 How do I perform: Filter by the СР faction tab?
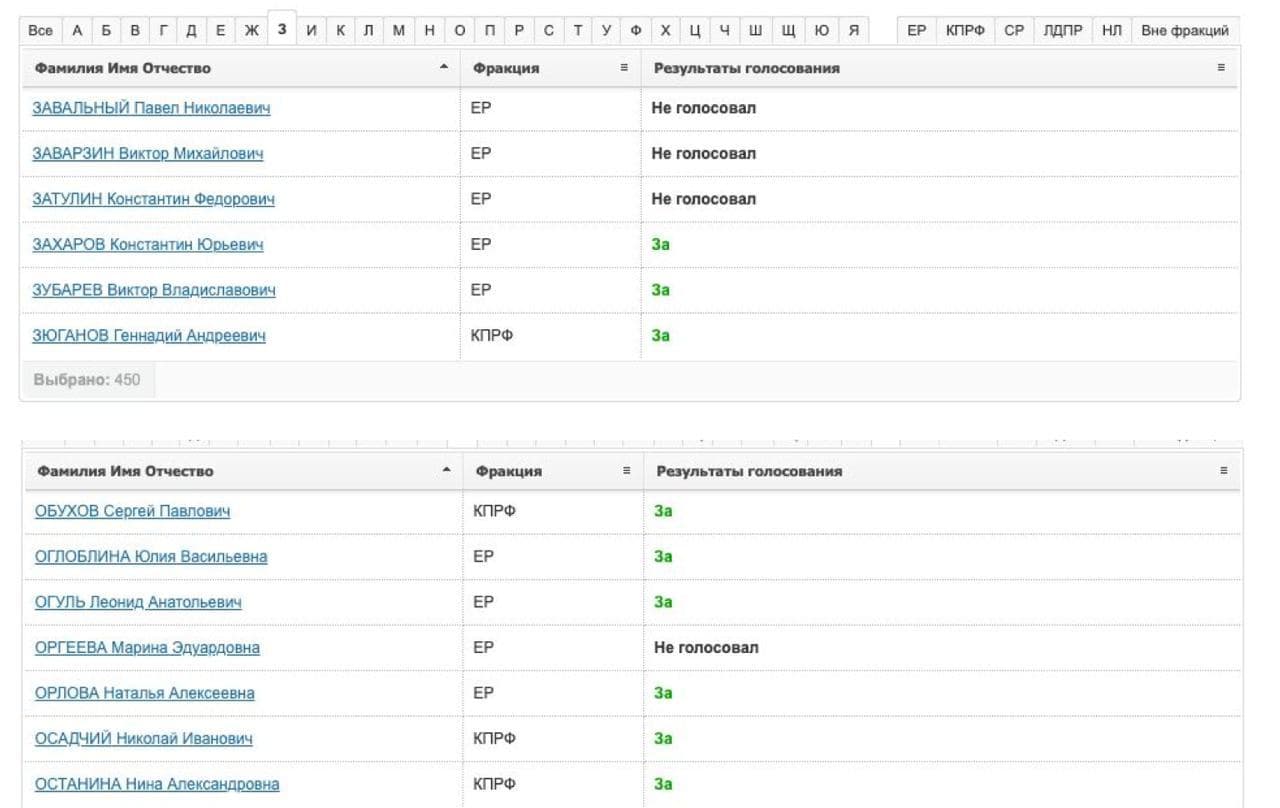[1014, 31]
